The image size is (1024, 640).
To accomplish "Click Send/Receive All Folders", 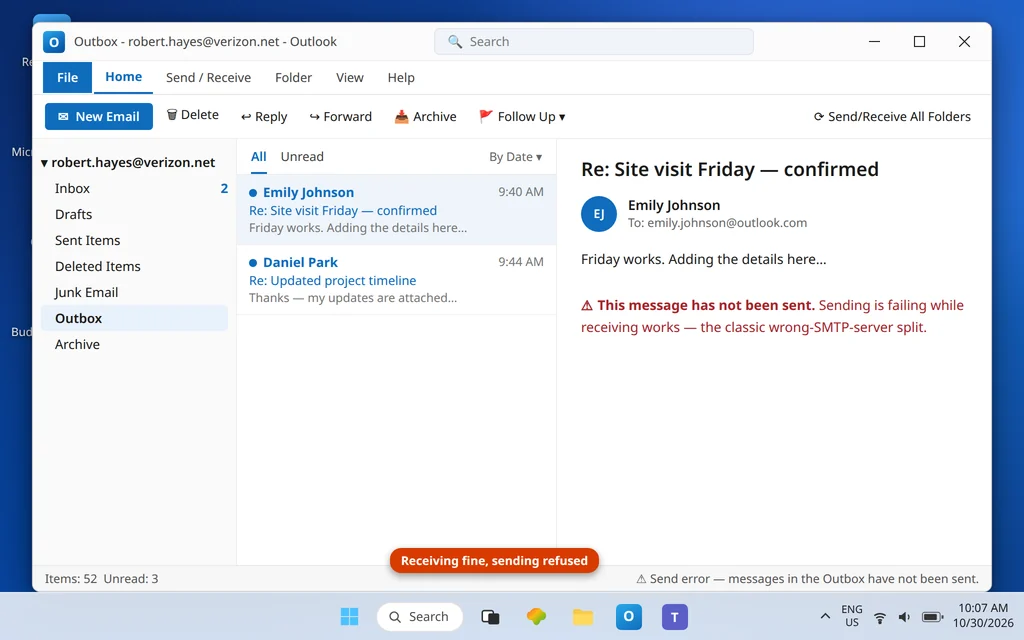I will point(892,116).
